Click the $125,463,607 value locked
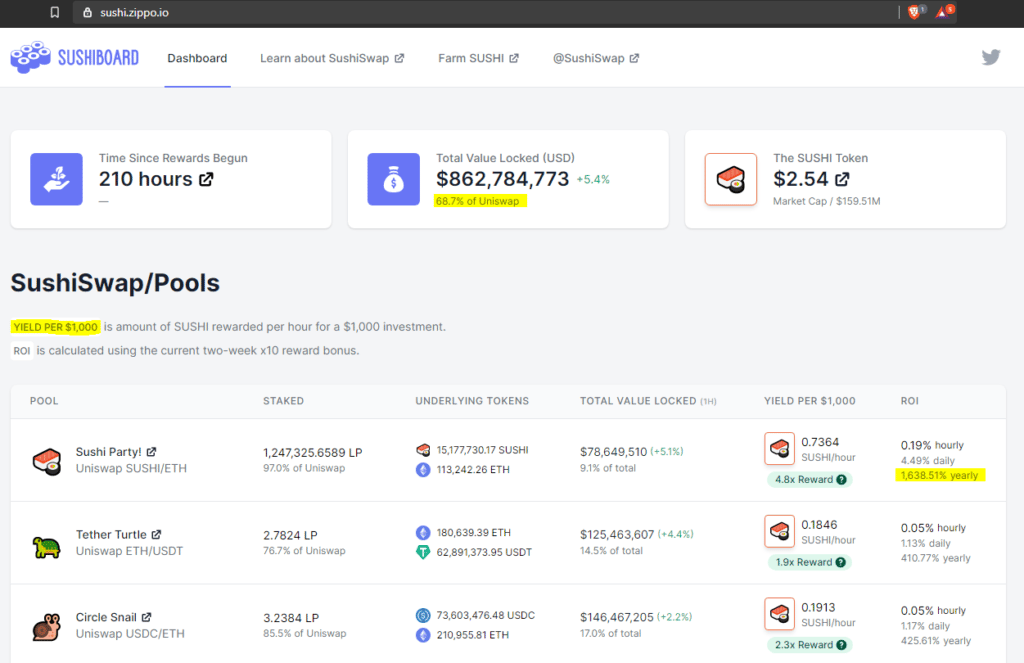This screenshot has width=1024, height=663. point(617,534)
